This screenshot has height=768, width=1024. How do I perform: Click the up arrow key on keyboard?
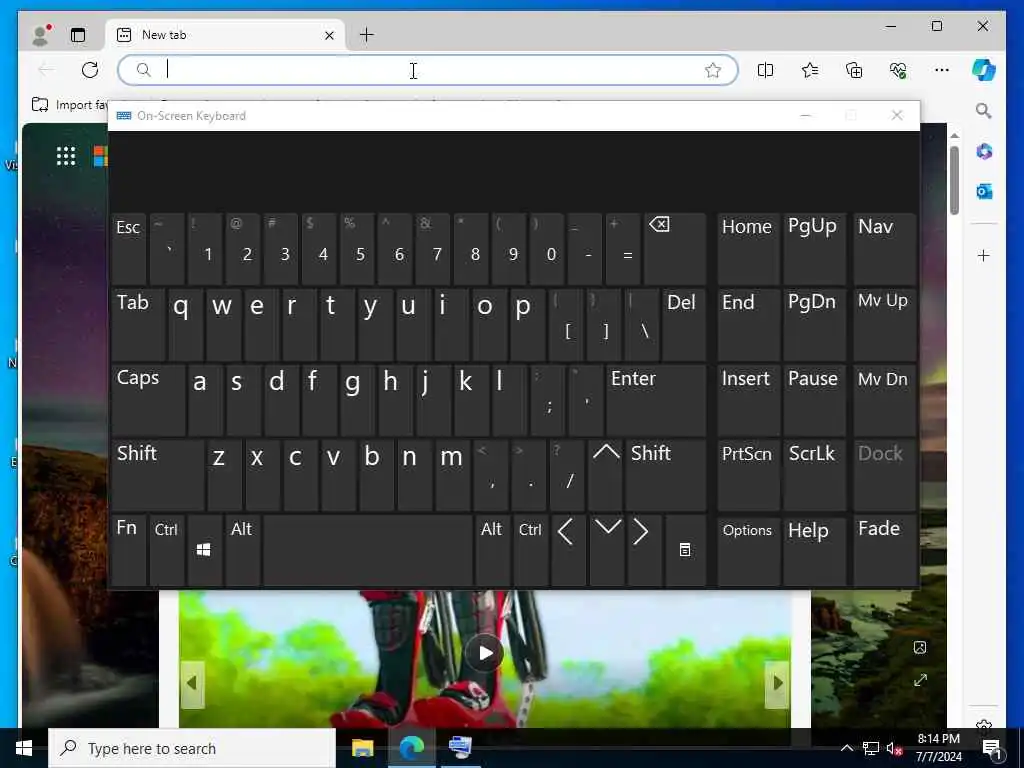click(x=605, y=475)
